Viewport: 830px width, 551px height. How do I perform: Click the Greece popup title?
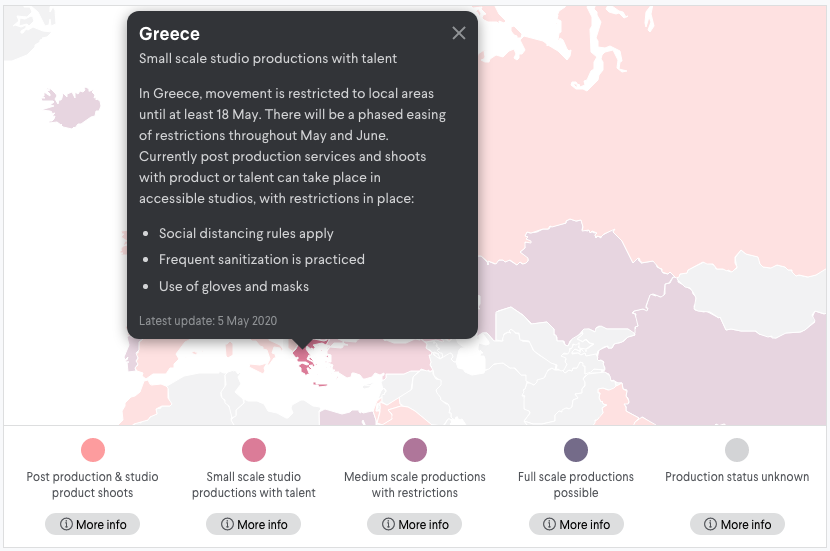tap(169, 34)
